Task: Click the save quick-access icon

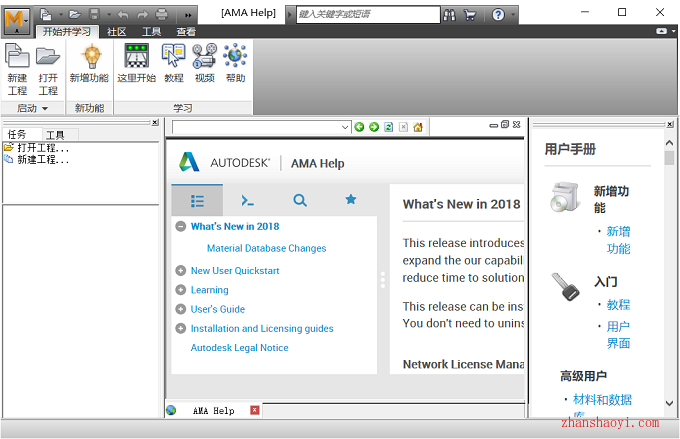Action: [x=94, y=15]
